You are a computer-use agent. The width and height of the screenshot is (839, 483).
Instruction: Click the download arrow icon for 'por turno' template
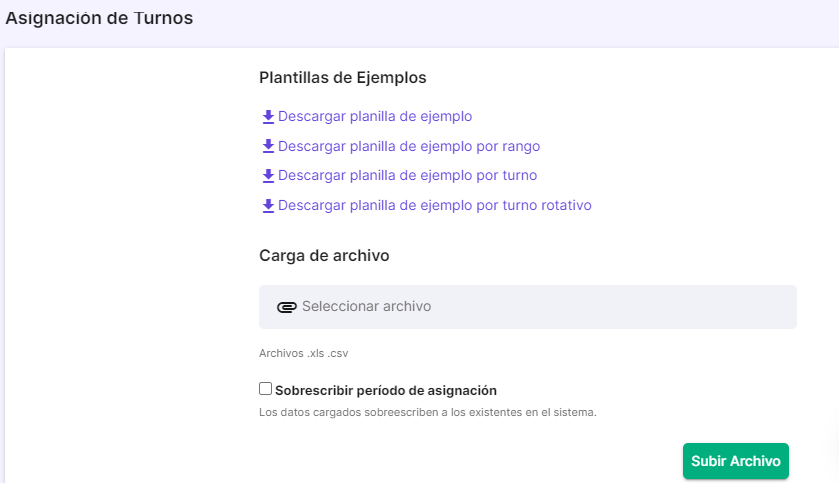(268, 175)
